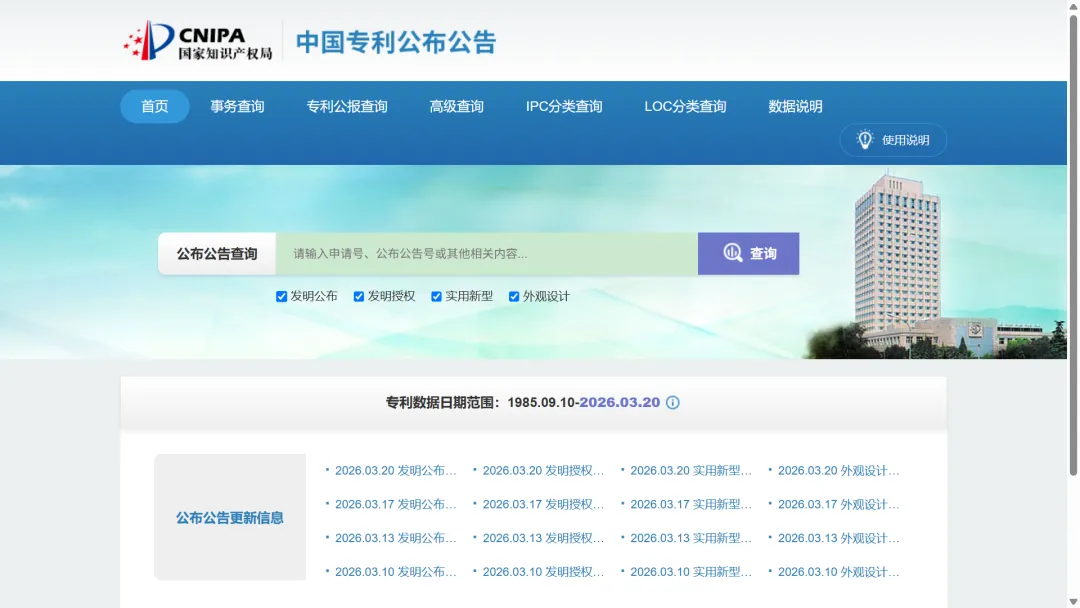Click the 使用说明 button

893,140
